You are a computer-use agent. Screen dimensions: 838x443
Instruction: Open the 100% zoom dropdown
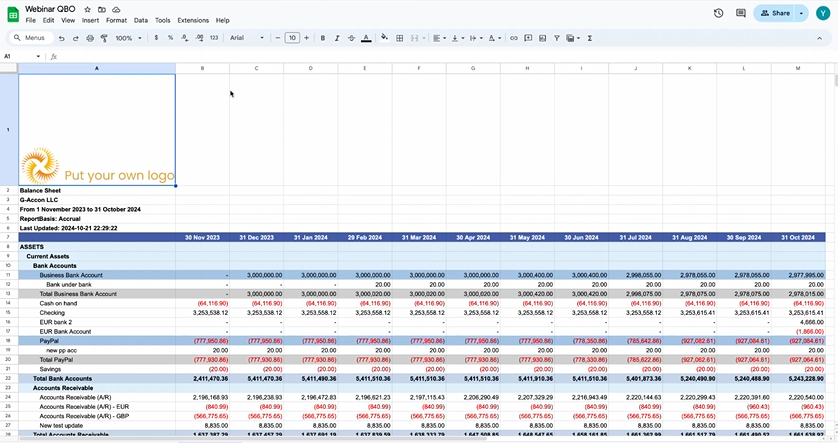coord(128,38)
